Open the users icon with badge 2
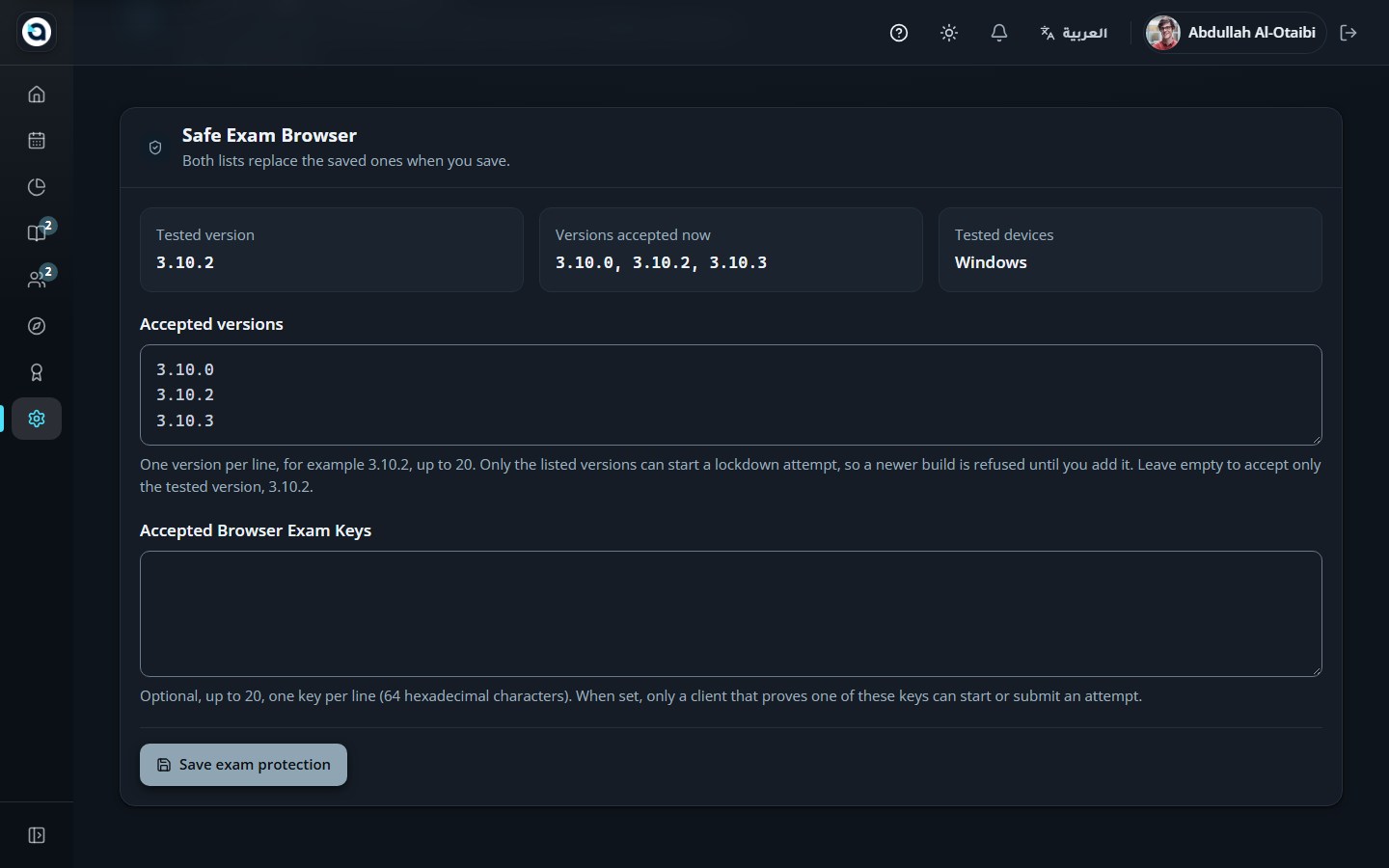The height and width of the screenshot is (868, 1389). [37, 280]
